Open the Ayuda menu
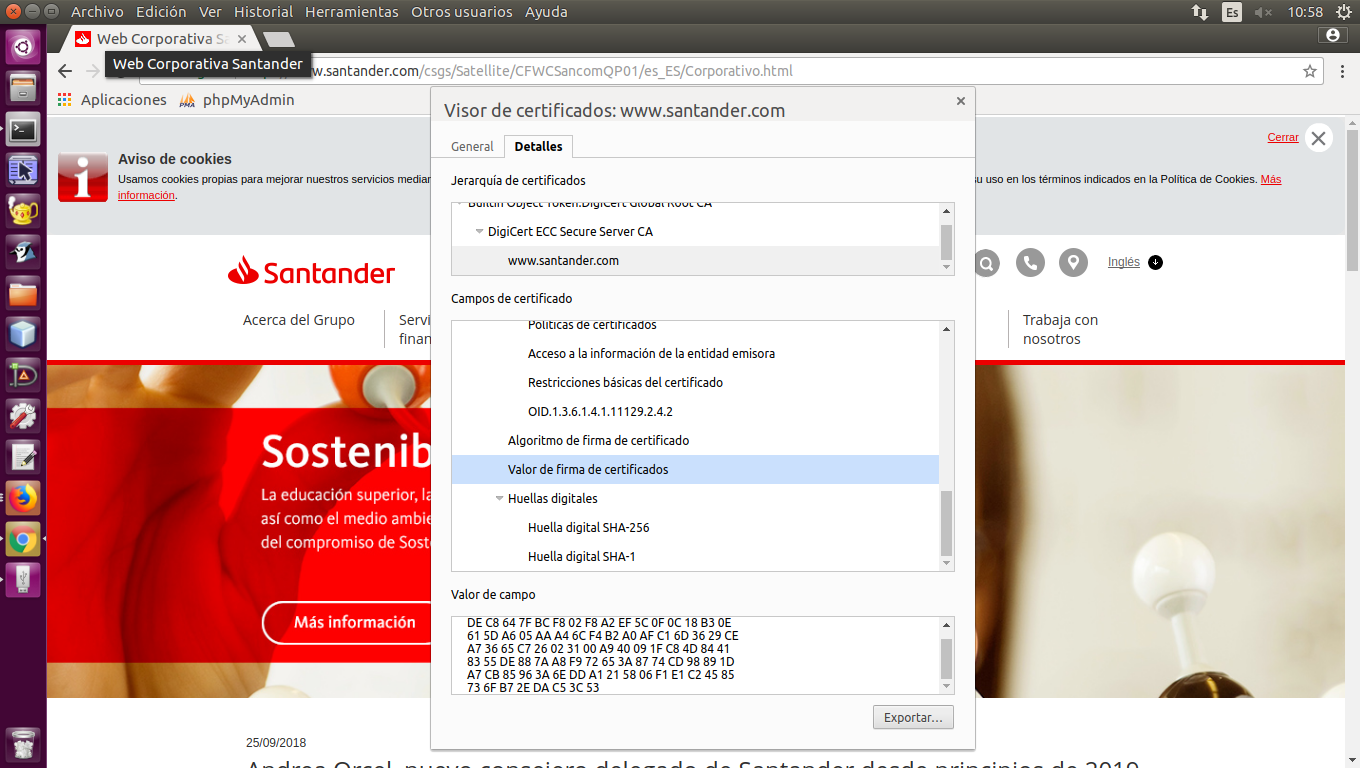This screenshot has height=768, width=1360. click(x=545, y=12)
